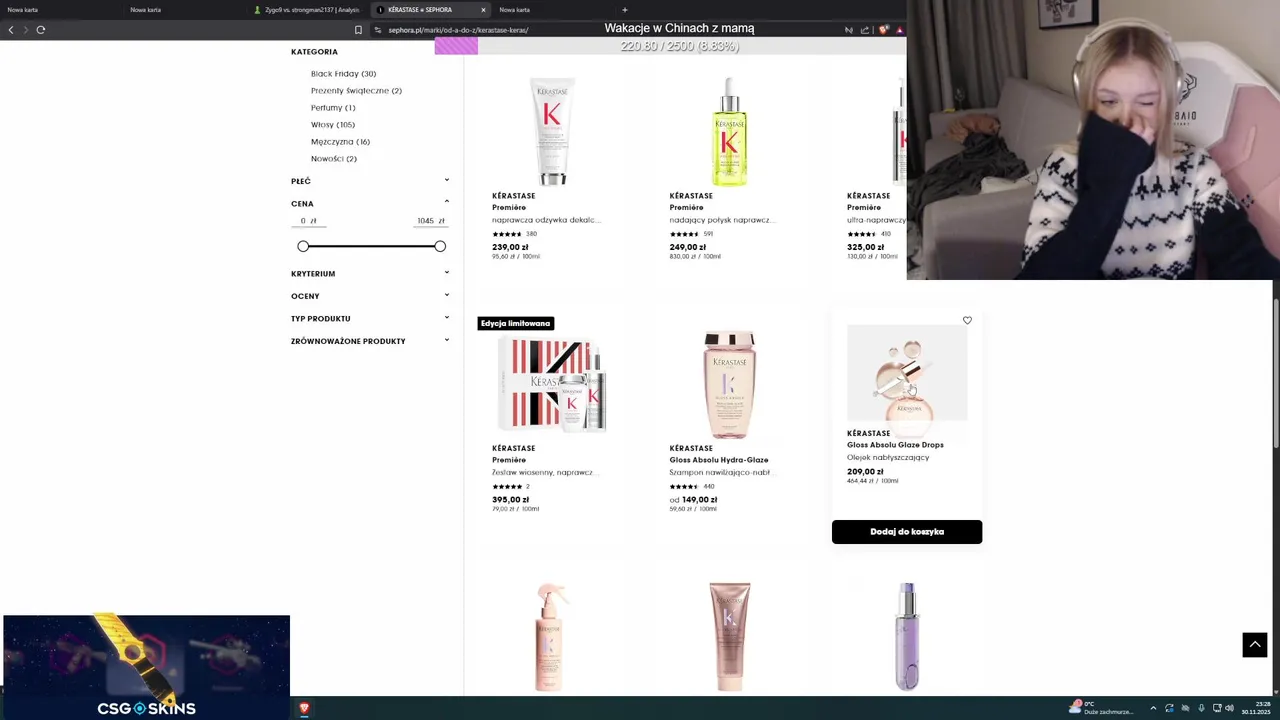Open the yellow-green 249,00 zł serum image

729,131
